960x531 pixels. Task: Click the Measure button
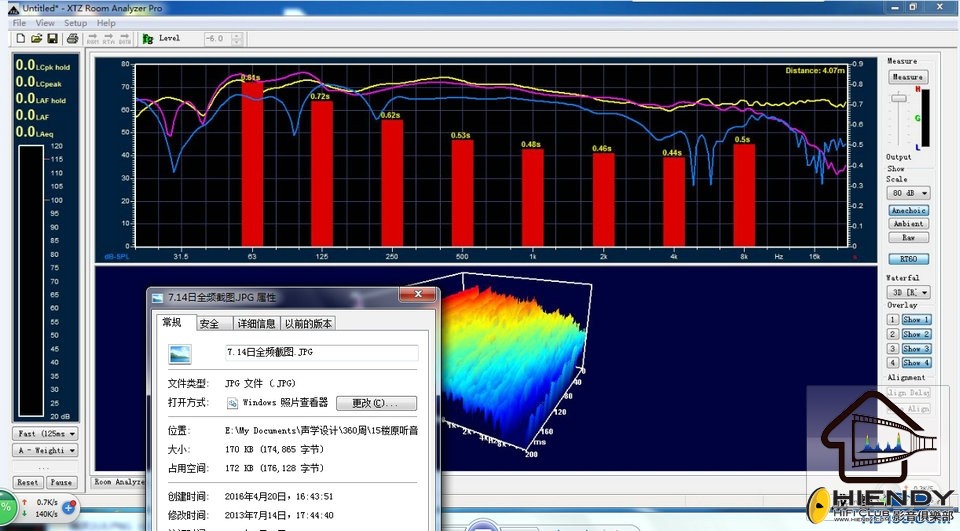point(908,77)
